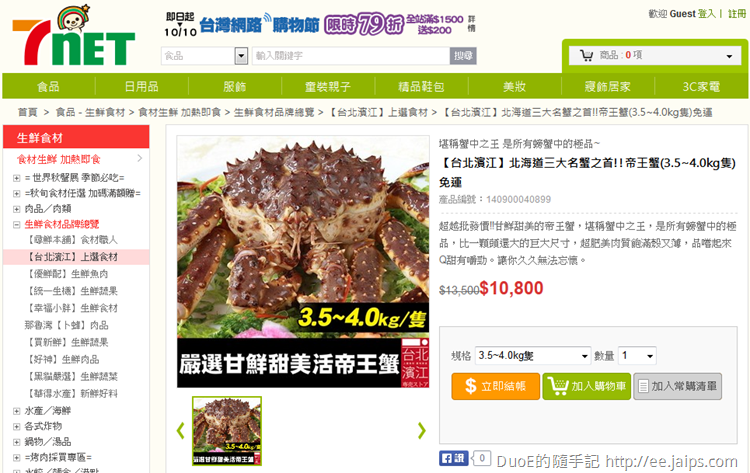Open the 數量 quantity dropdown

pyautogui.click(x=637, y=356)
